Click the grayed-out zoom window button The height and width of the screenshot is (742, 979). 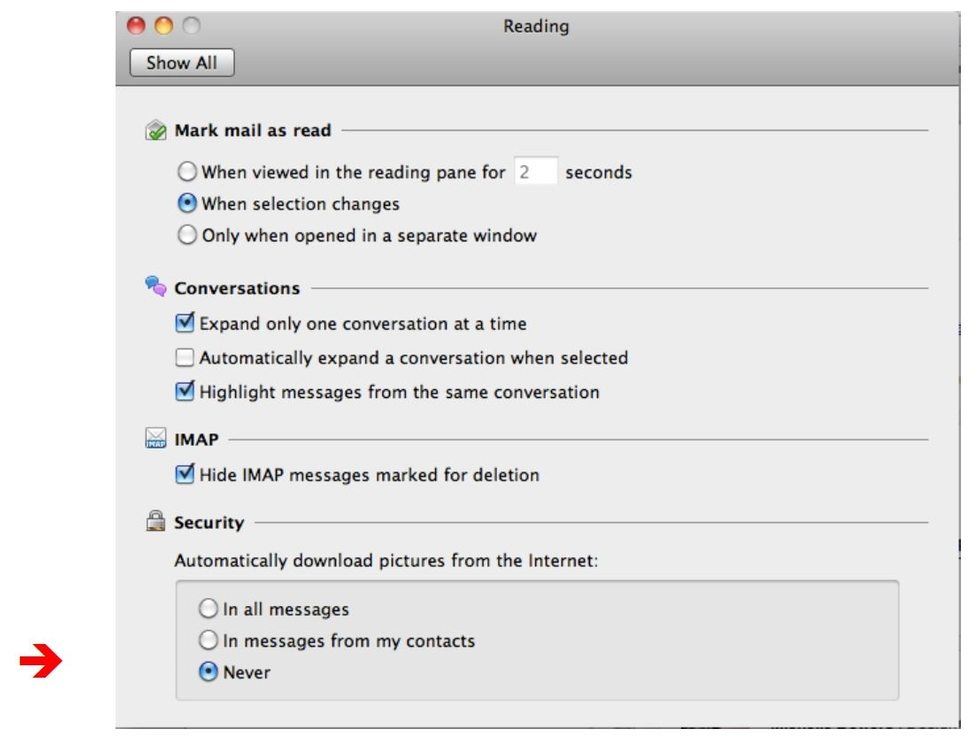point(190,27)
